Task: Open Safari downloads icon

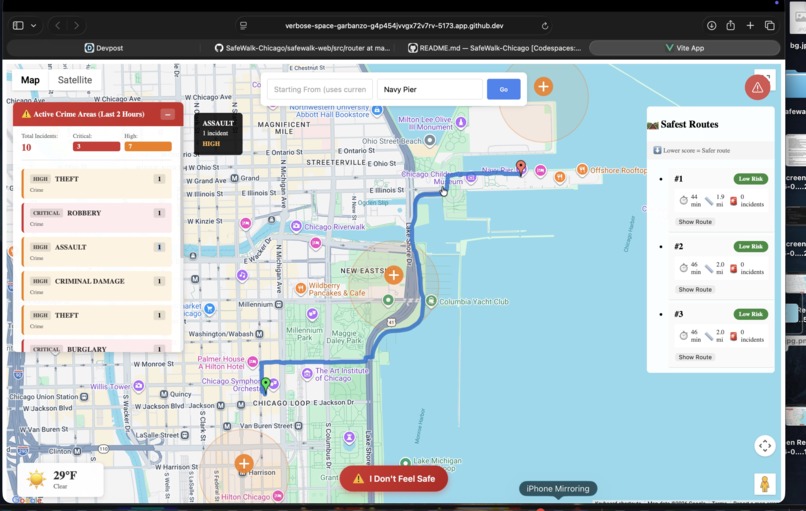Action: pyautogui.click(x=711, y=25)
